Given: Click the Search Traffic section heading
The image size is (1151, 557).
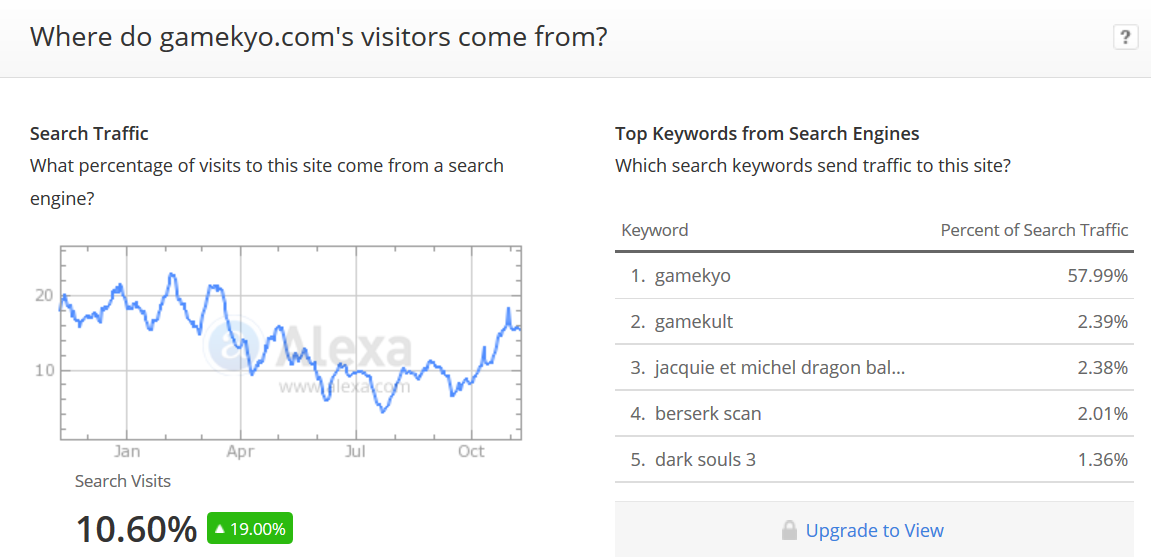Looking at the screenshot, I should [x=90, y=134].
